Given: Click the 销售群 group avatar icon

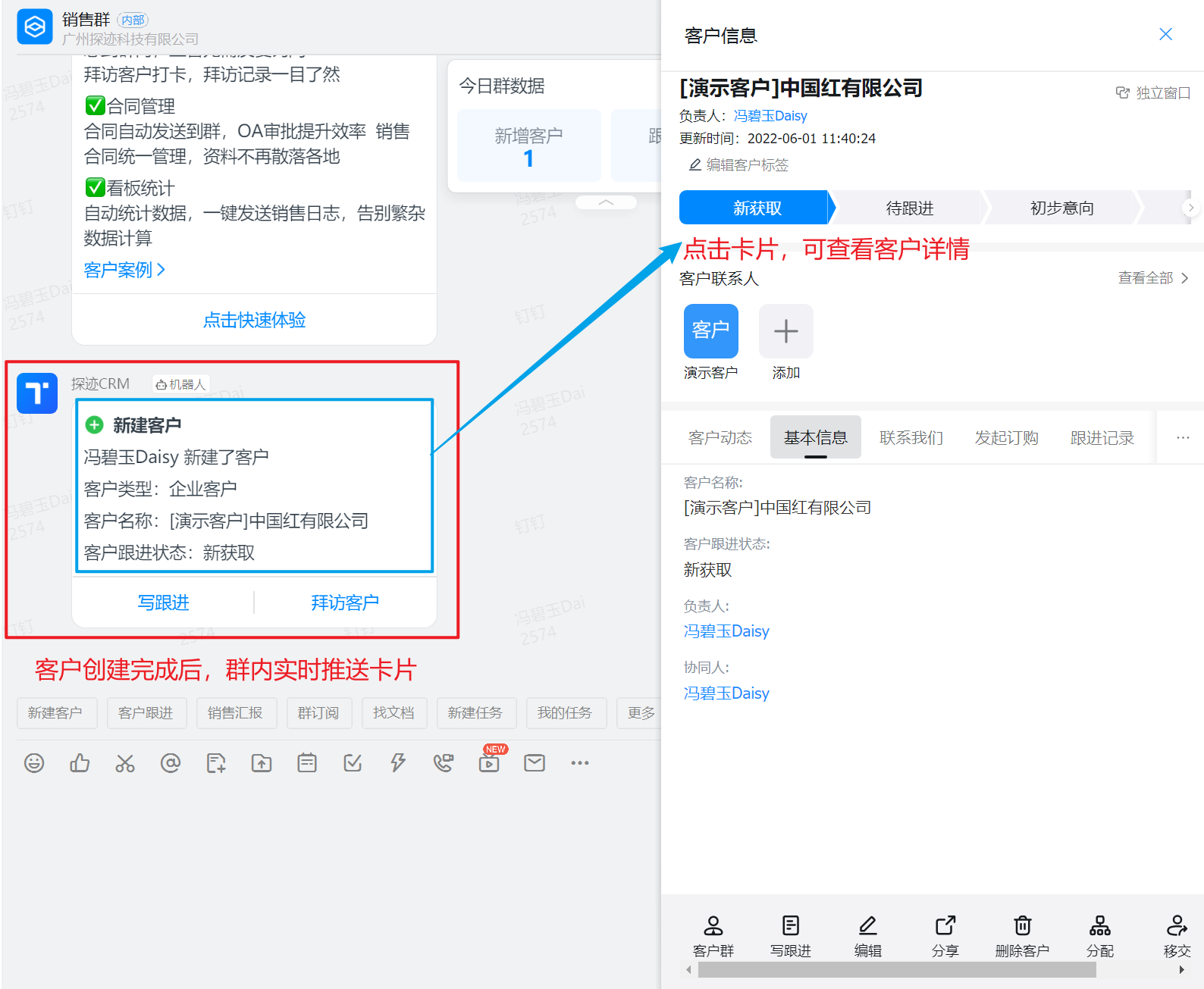Looking at the screenshot, I should [x=35, y=27].
